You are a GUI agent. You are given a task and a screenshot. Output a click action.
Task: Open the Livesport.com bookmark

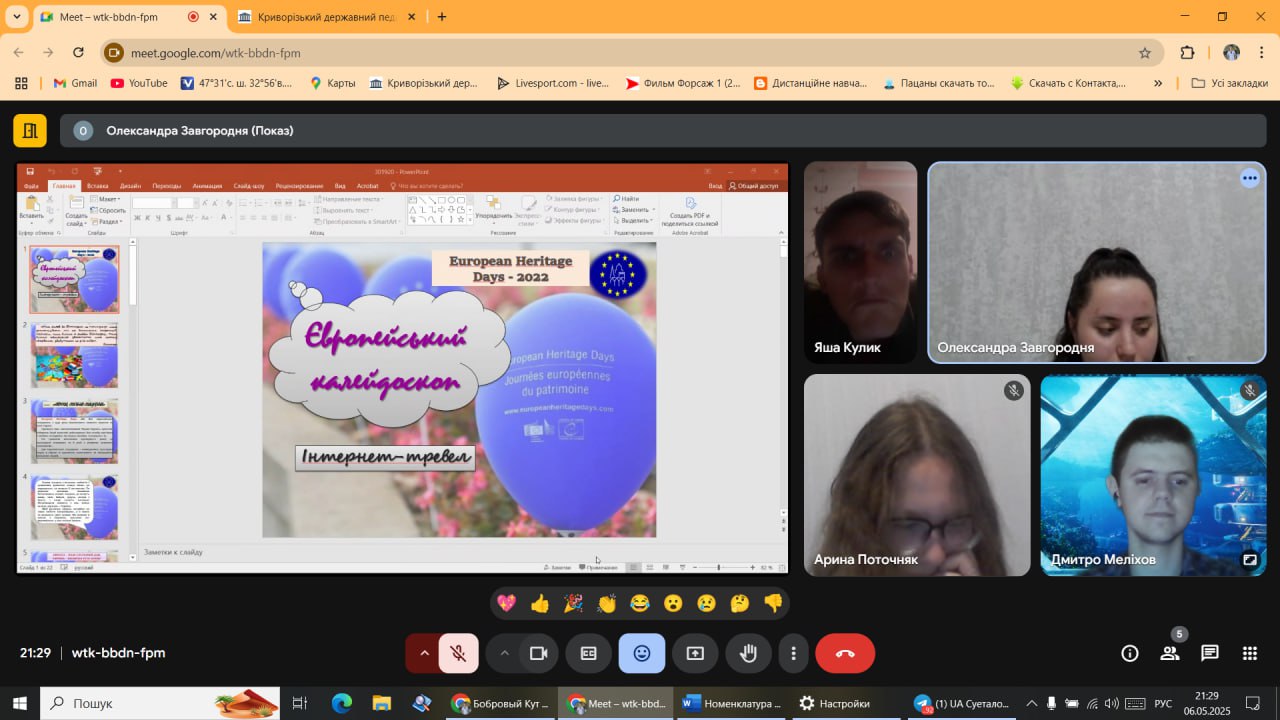(552, 83)
